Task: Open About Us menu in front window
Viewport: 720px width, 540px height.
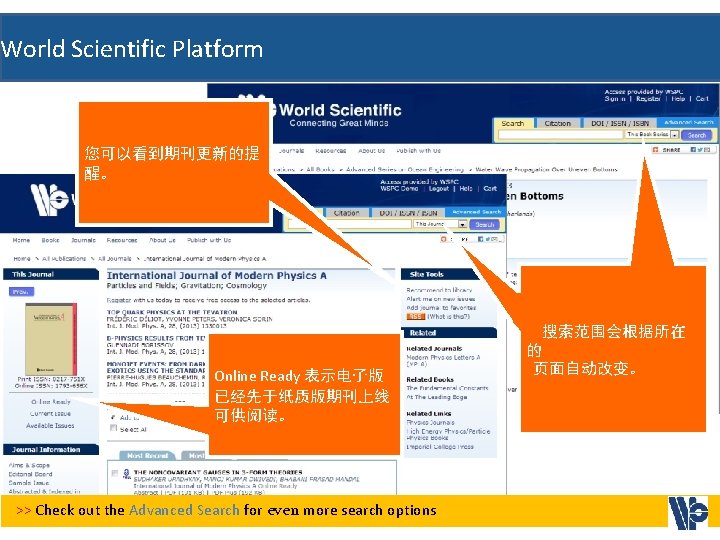Action: tap(162, 240)
